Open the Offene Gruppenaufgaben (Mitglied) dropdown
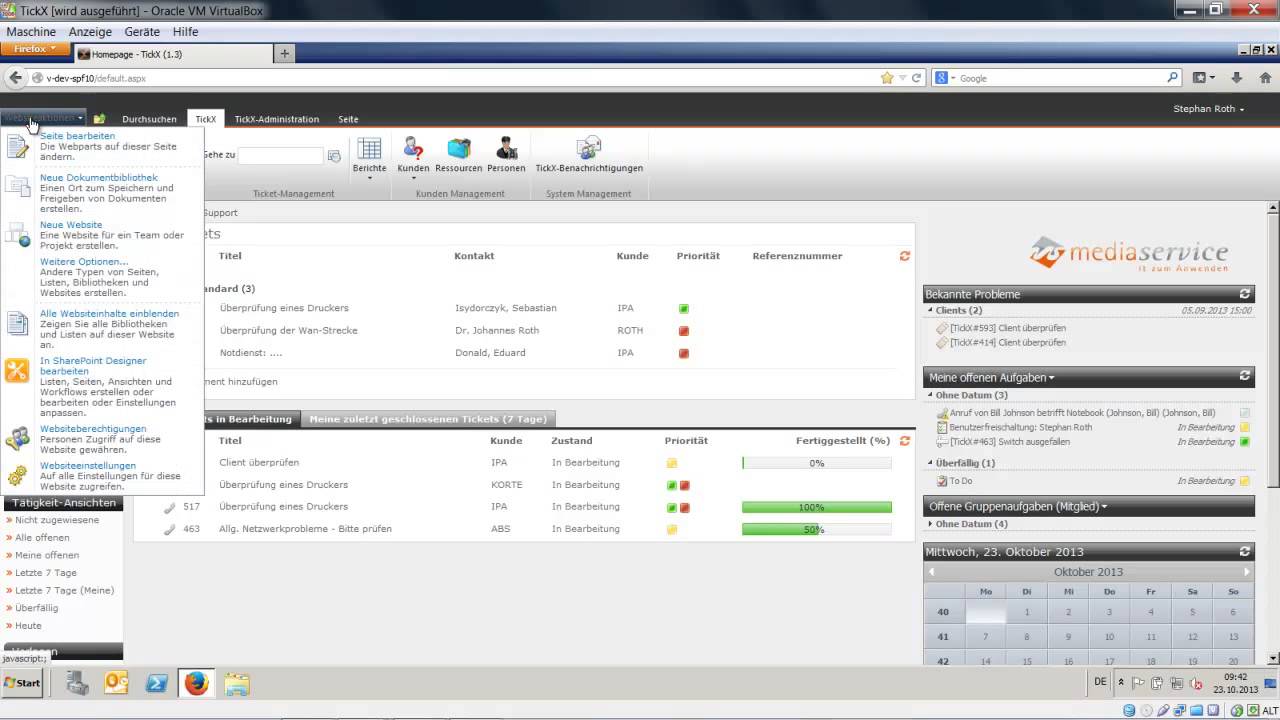Image resolution: width=1280 pixels, height=720 pixels. point(1018,506)
